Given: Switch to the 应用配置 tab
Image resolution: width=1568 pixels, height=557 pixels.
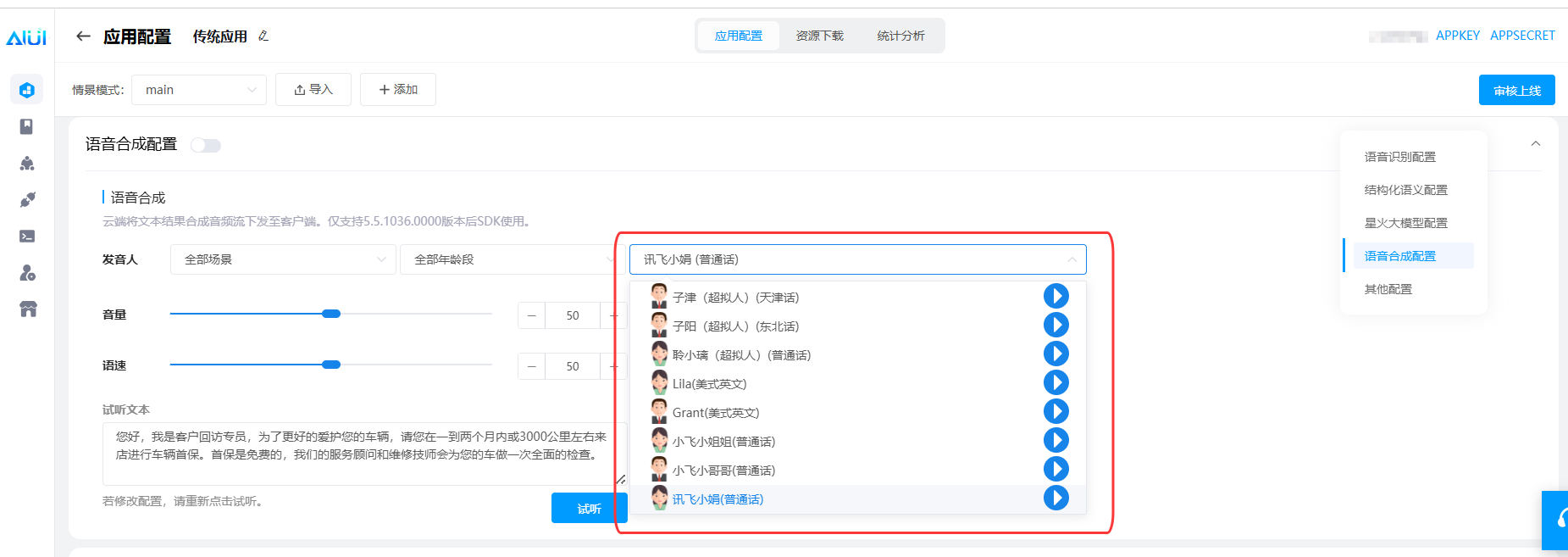Looking at the screenshot, I should (x=739, y=36).
